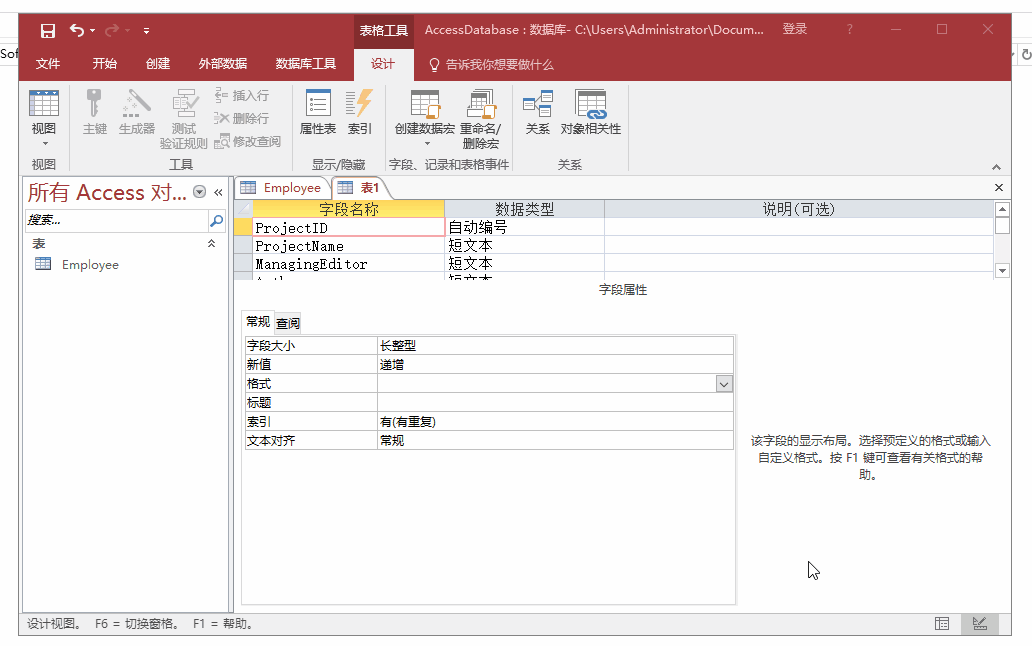This screenshot has height=646, width=1032.
Task: Click 对象相关性 object dependencies icon
Action: point(590,111)
